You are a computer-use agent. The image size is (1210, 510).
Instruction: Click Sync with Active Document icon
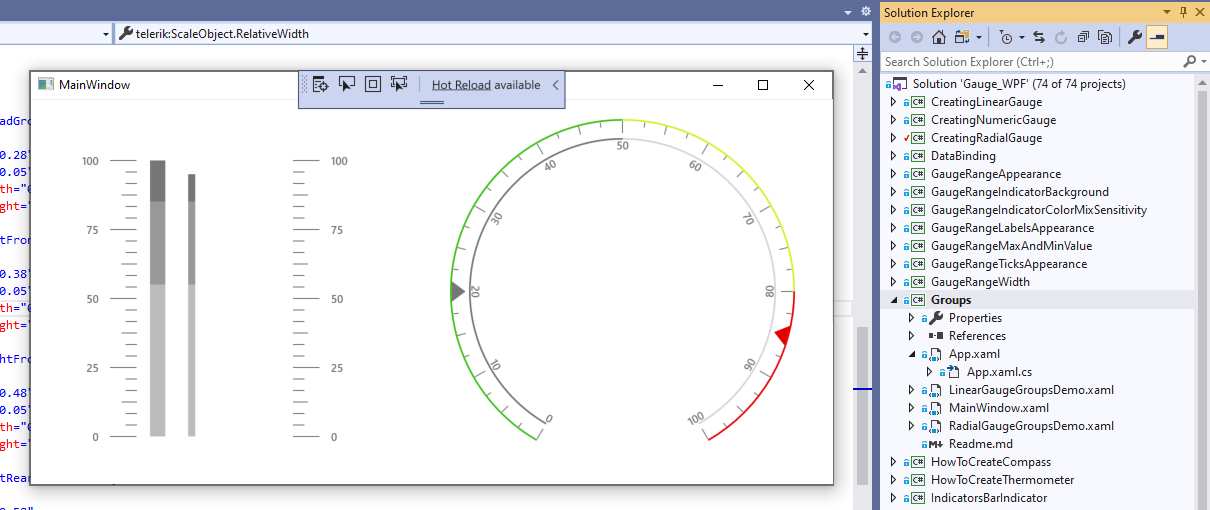point(1039,37)
